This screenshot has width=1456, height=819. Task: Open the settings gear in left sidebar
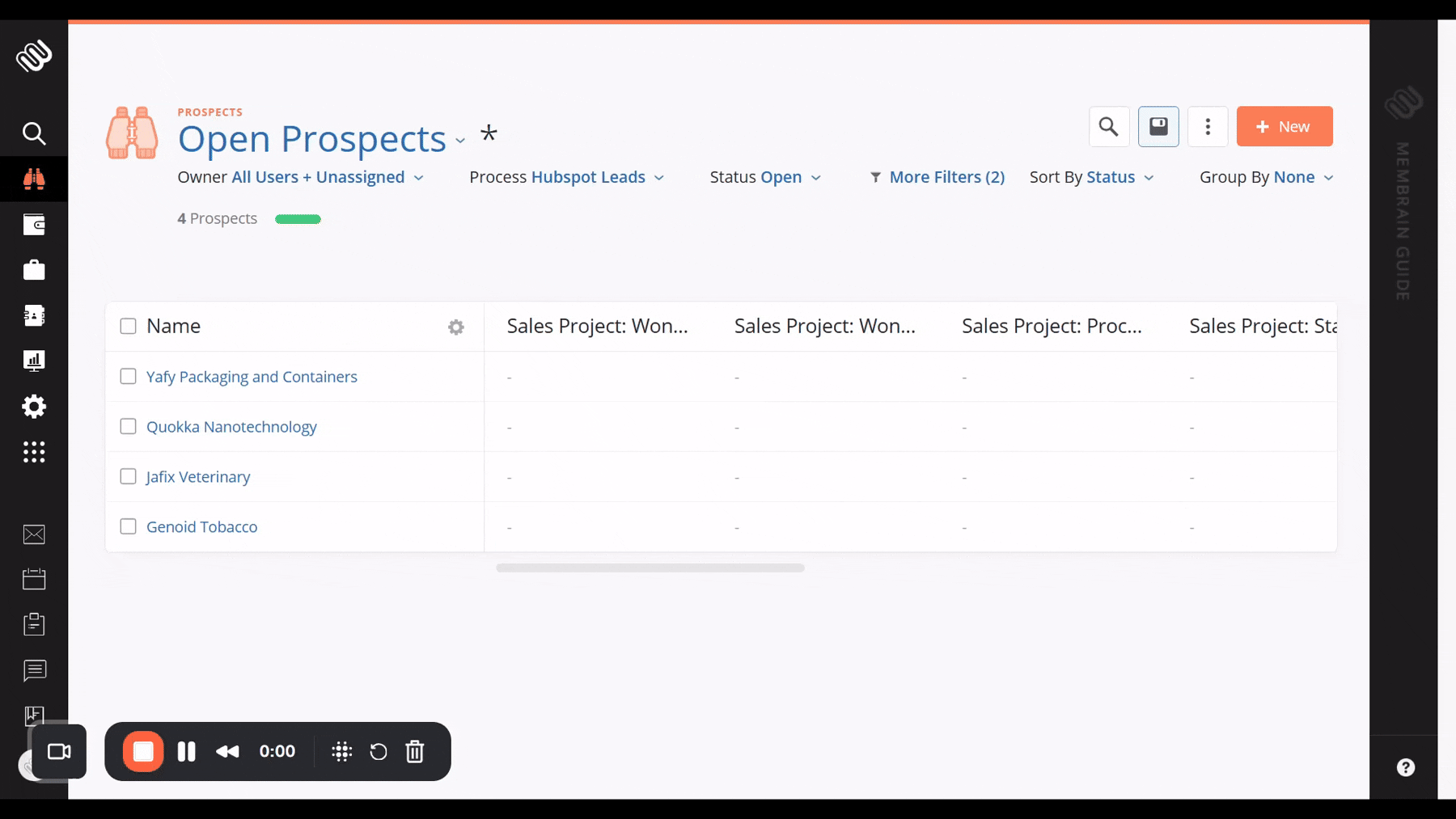pyautogui.click(x=34, y=407)
